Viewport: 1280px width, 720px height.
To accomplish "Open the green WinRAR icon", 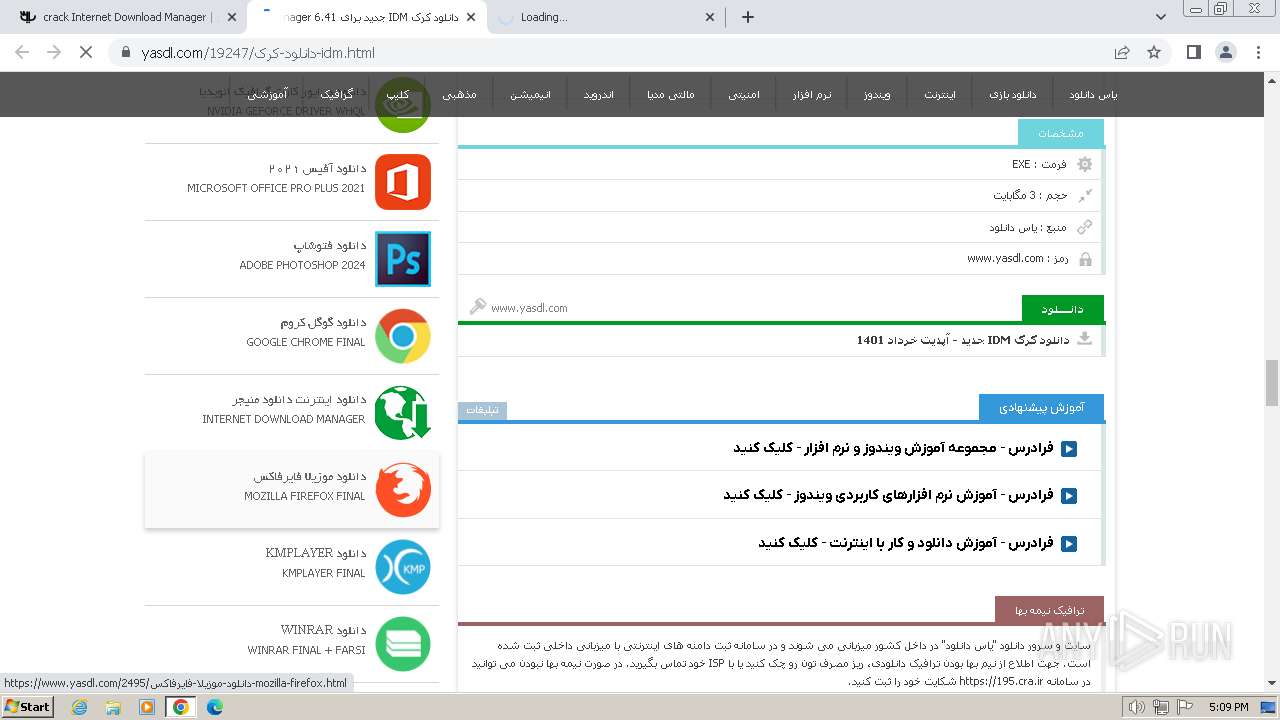I will point(403,644).
